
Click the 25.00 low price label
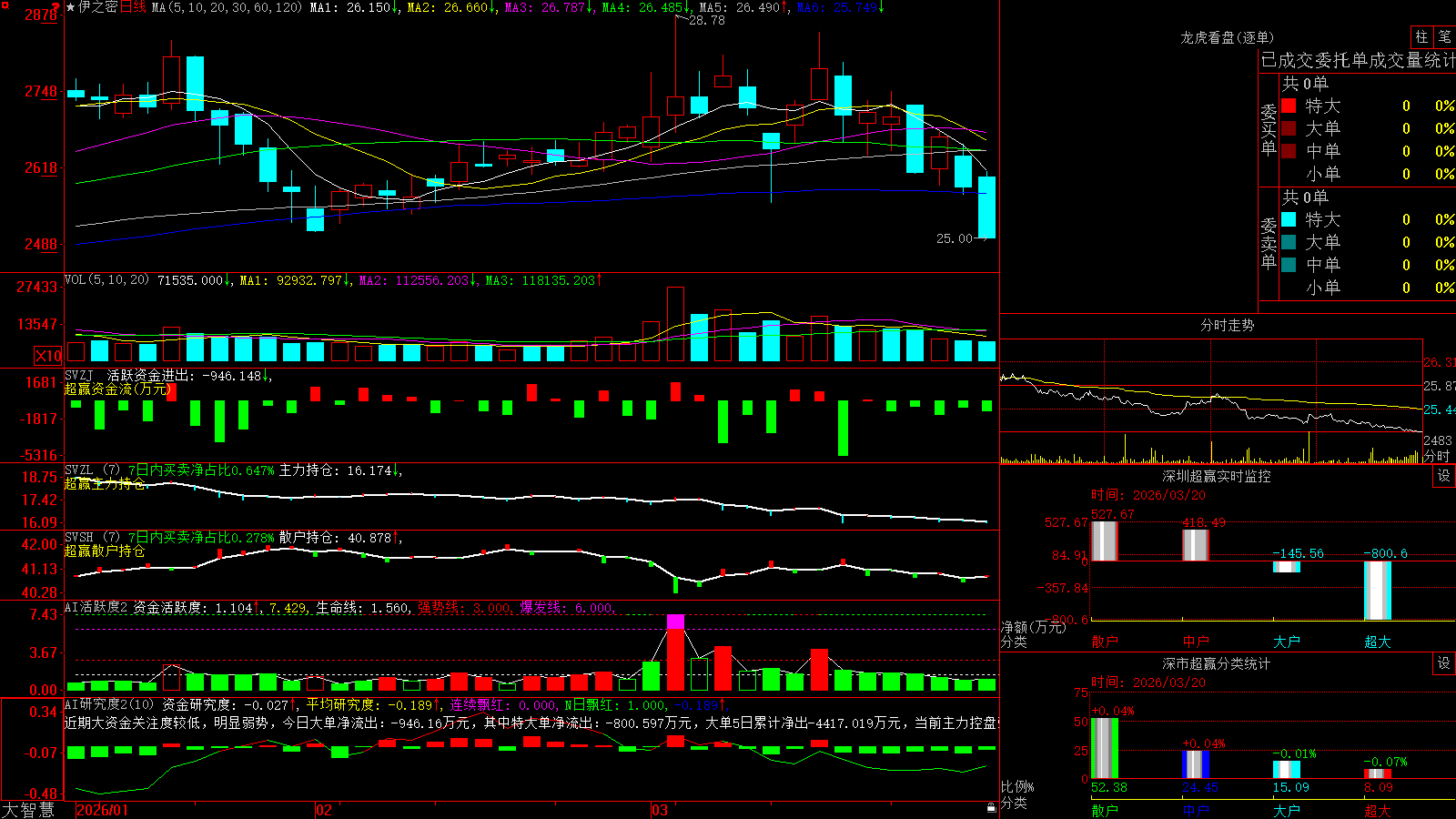point(955,238)
